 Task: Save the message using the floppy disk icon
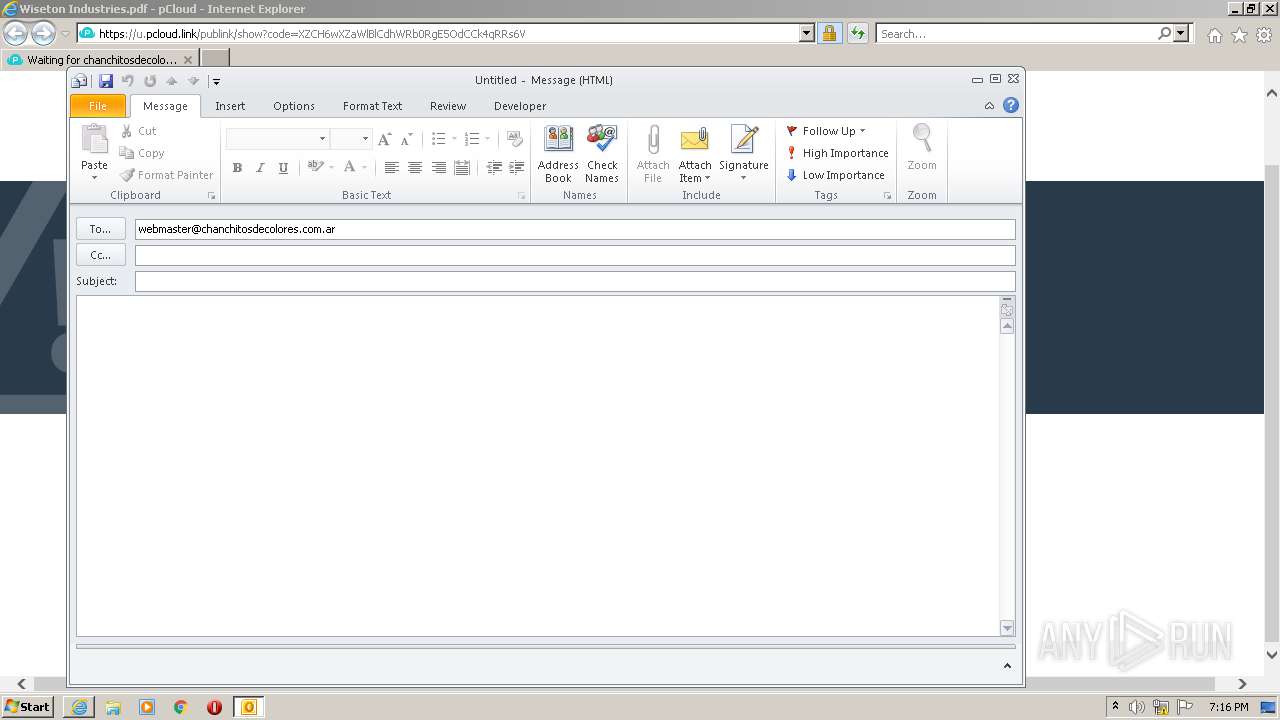point(105,81)
